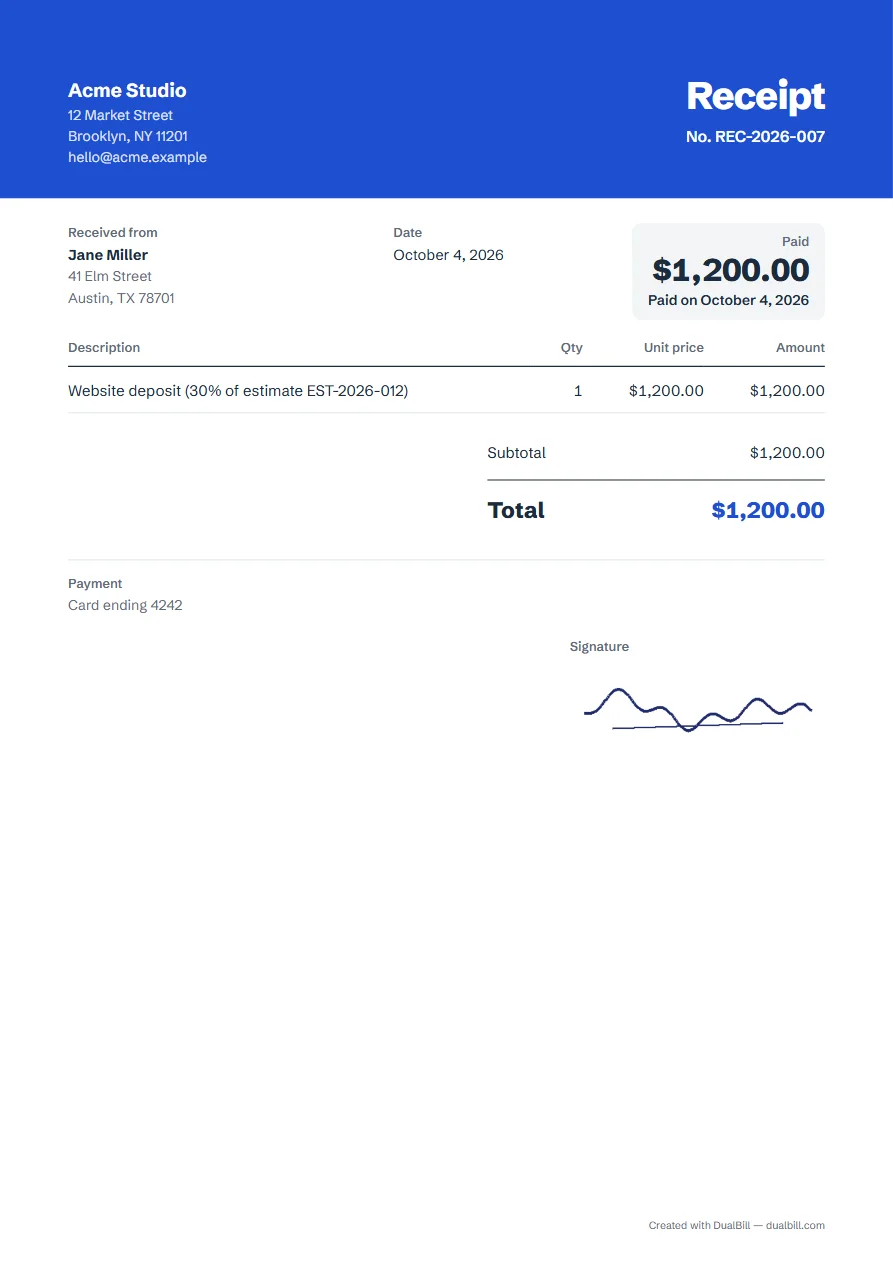Click the large Receipt heading
Image resolution: width=893 pixels, height=1263 pixels.
[756, 97]
